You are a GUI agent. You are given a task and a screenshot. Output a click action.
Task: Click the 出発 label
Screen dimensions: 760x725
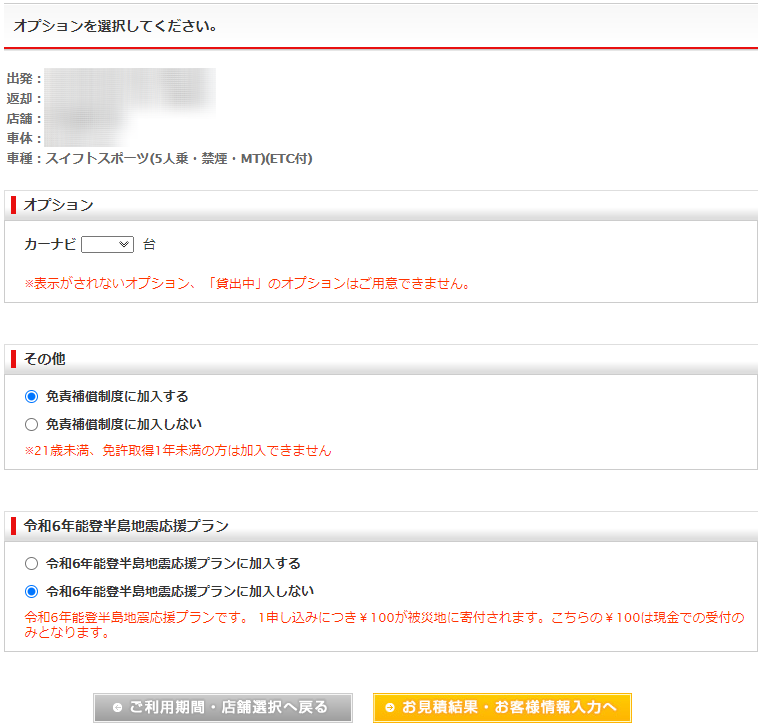point(24,78)
